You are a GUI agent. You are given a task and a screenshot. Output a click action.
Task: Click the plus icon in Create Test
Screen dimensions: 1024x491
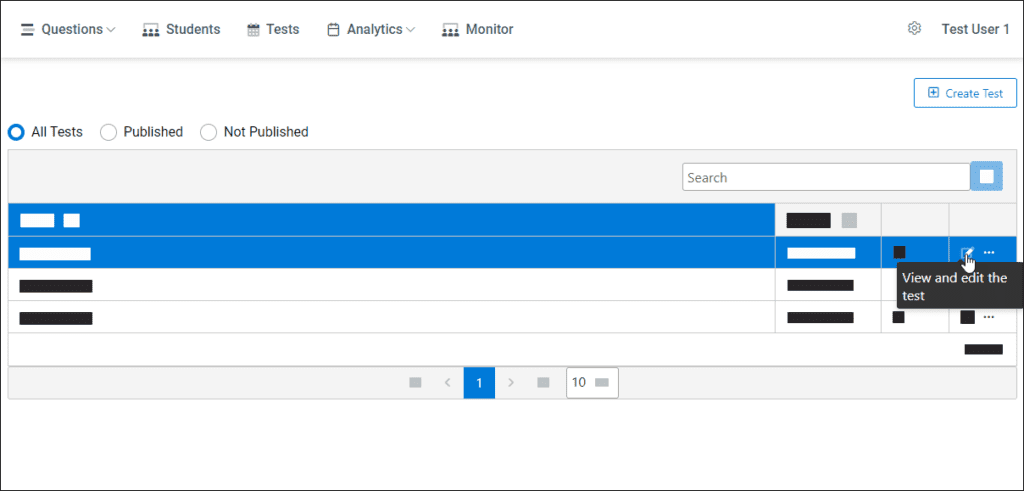933,93
